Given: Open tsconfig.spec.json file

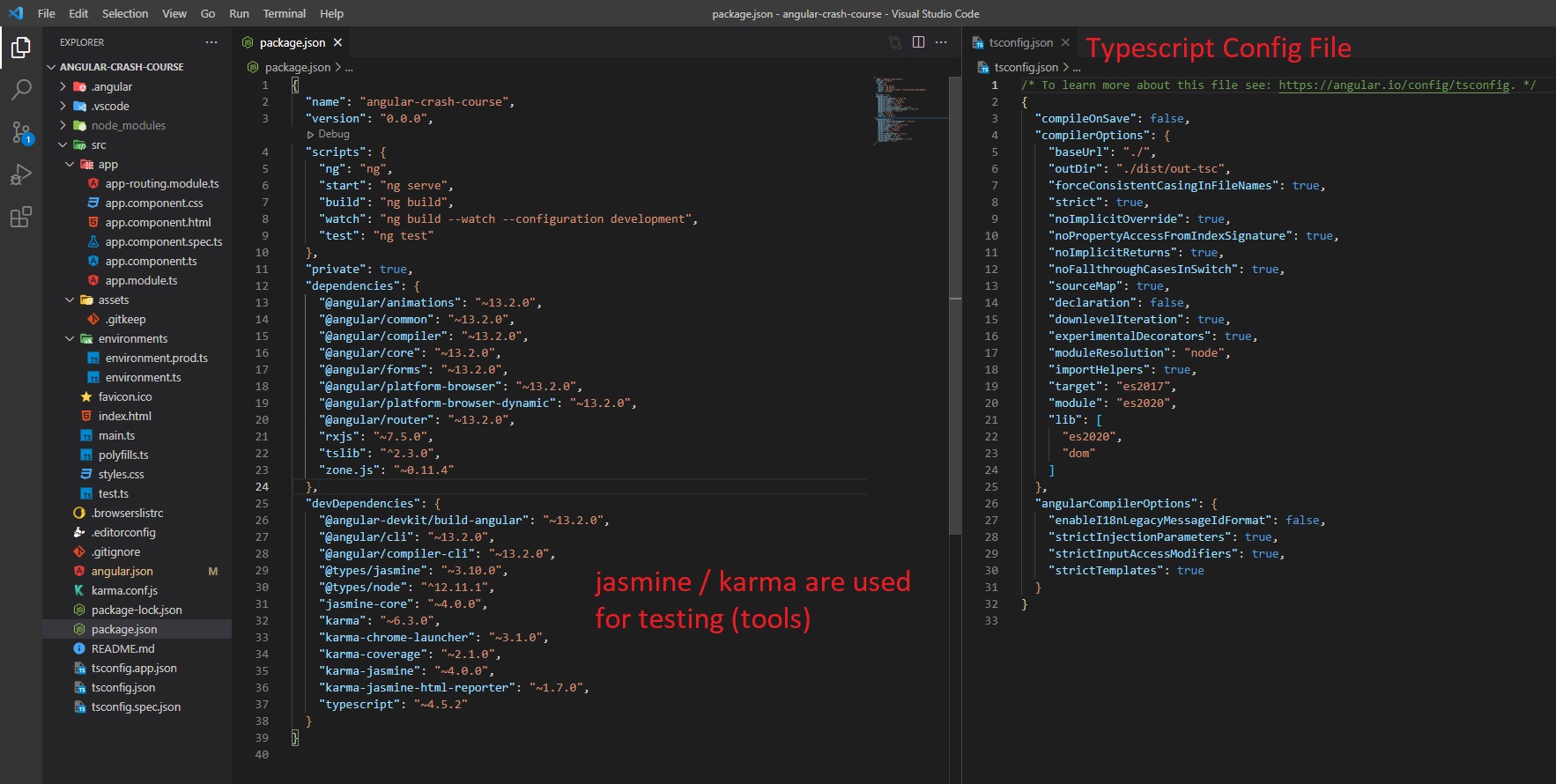Looking at the screenshot, I should click(137, 706).
